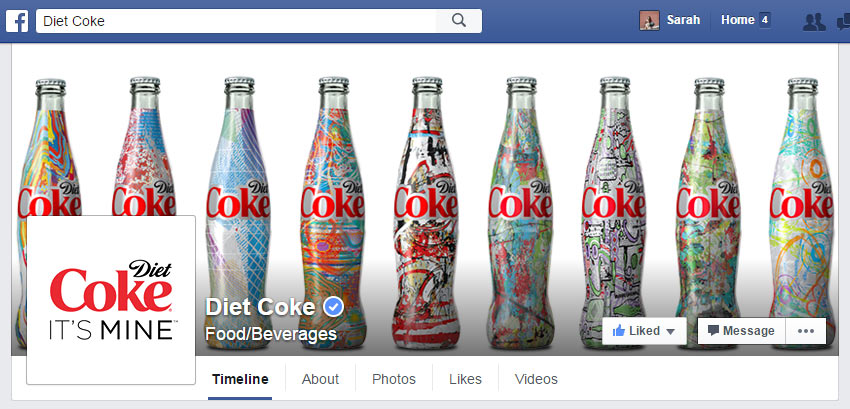
Task: Open the friend requests icon
Action: click(814, 21)
